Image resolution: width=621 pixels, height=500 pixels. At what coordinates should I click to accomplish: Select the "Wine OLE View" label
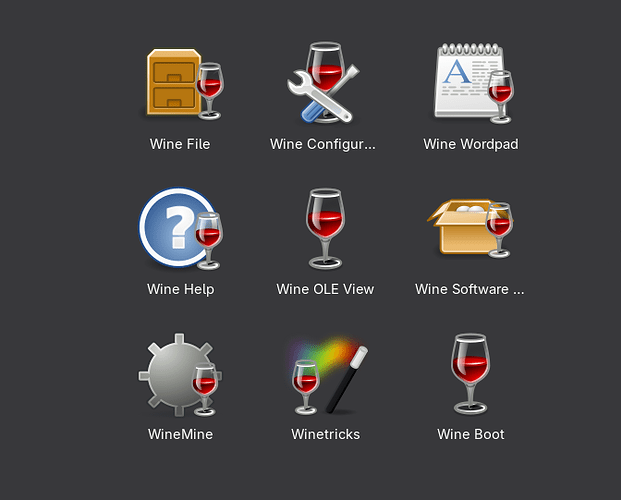point(325,289)
